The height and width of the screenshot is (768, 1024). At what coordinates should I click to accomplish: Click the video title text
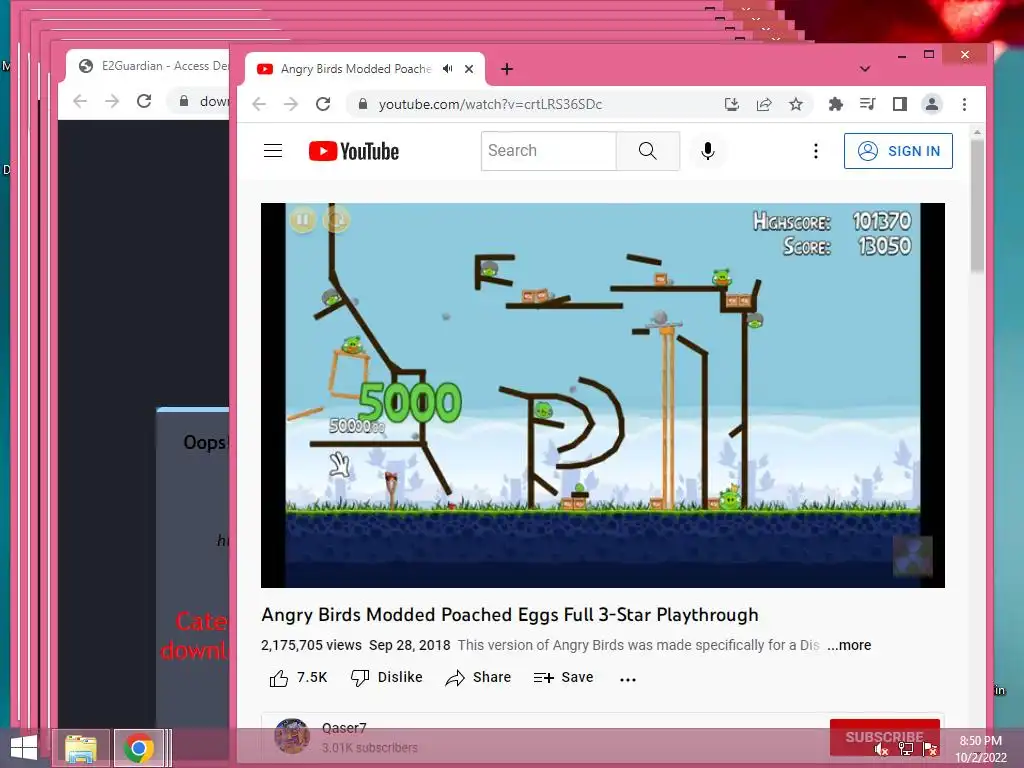[x=510, y=615]
